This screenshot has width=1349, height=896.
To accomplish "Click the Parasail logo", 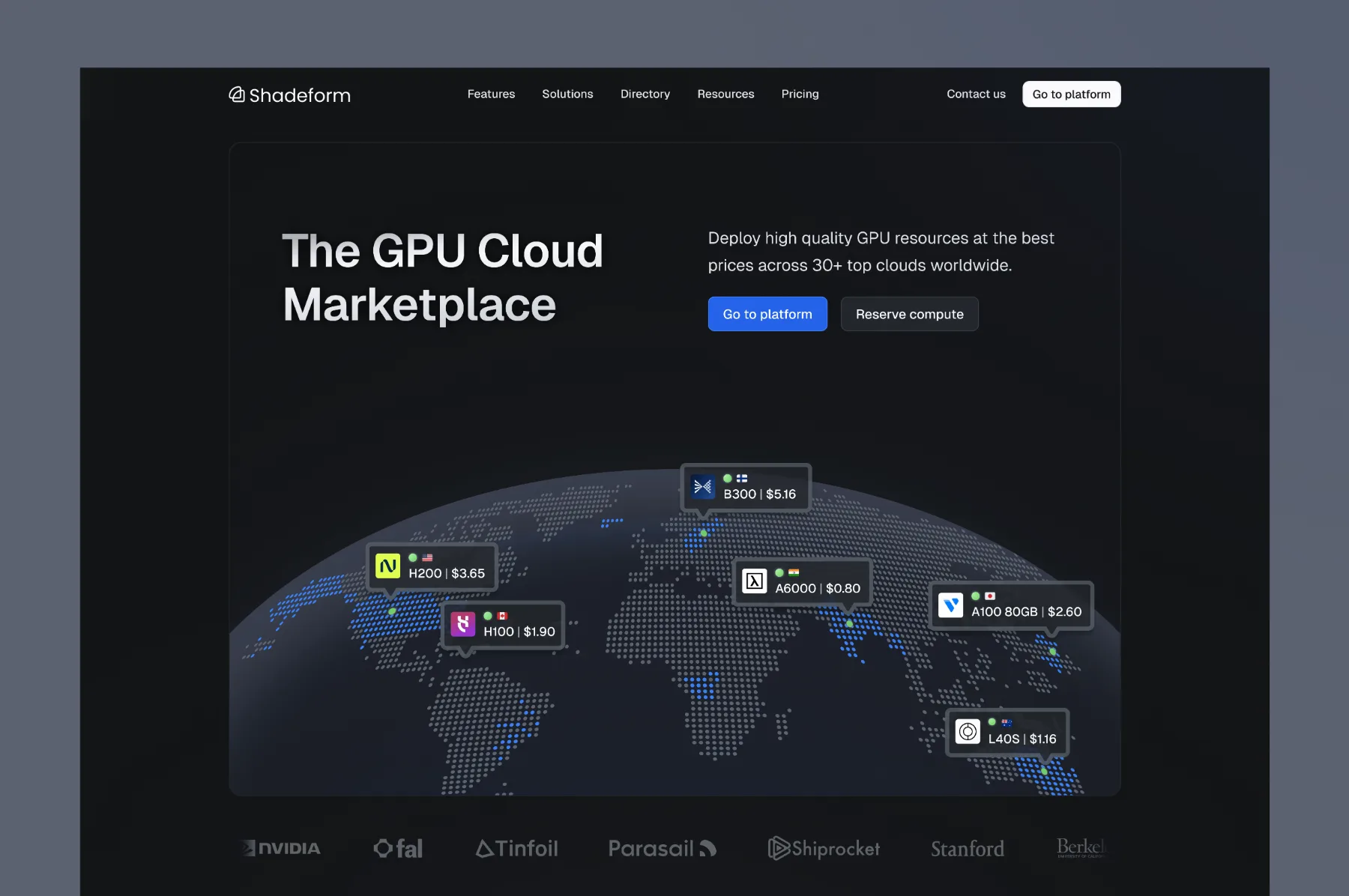I will (663, 848).
